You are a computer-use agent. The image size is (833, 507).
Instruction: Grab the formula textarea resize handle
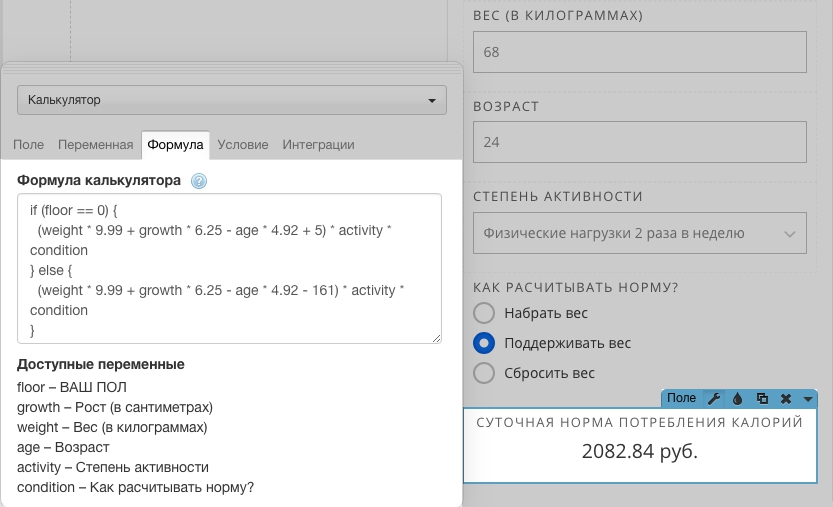[437, 339]
